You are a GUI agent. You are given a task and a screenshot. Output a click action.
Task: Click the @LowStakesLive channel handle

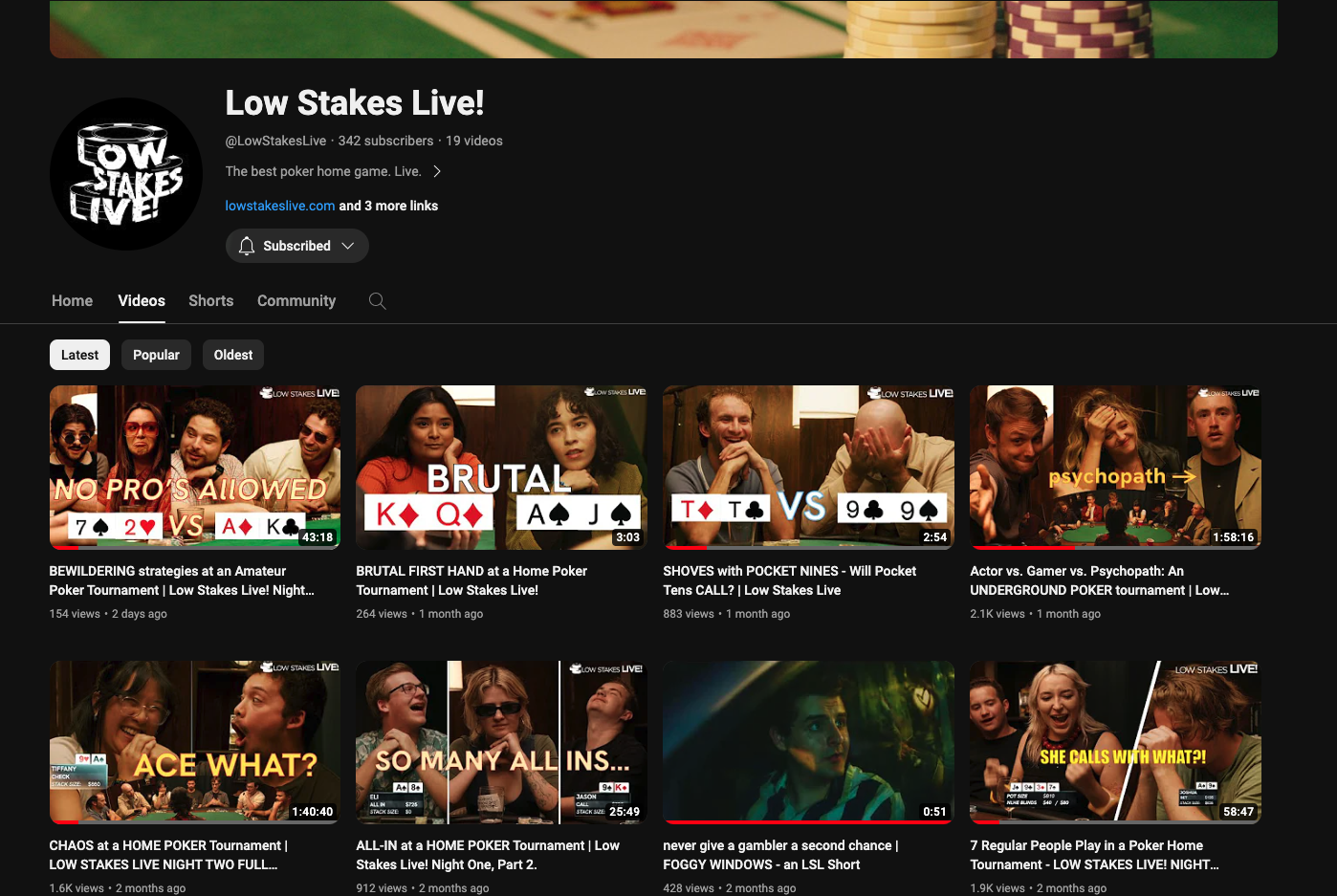[276, 141]
